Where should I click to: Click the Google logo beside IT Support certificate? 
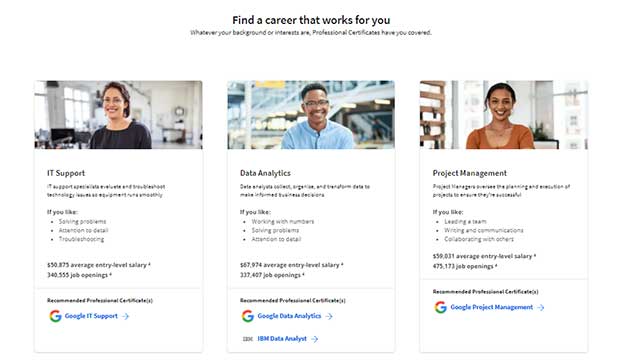56,316
